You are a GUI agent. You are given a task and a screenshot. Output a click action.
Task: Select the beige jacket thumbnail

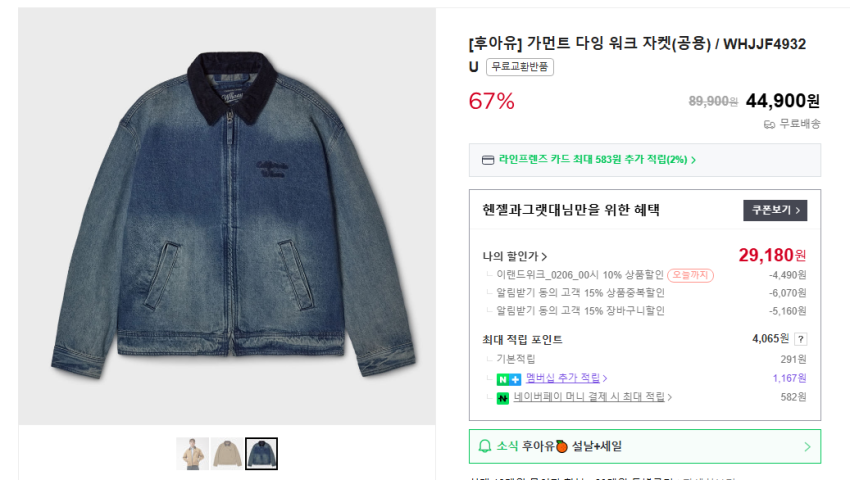[x=227, y=454]
